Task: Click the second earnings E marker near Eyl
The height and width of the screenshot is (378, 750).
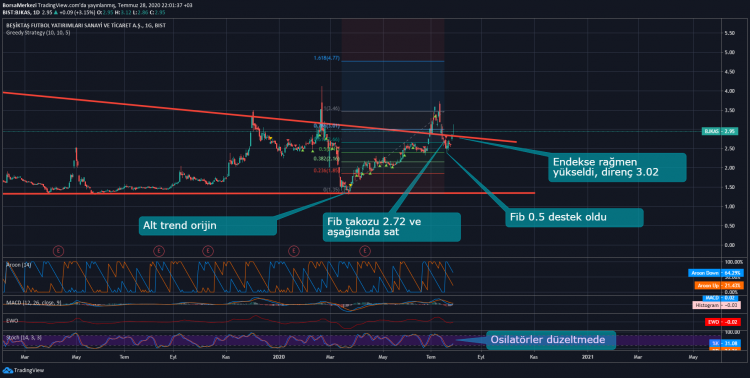Action: click(159, 251)
